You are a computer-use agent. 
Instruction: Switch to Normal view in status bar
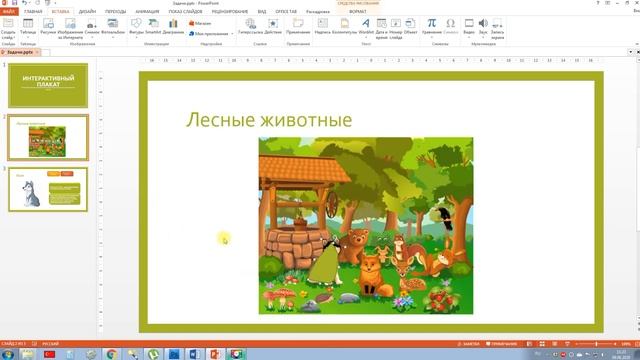point(529,344)
